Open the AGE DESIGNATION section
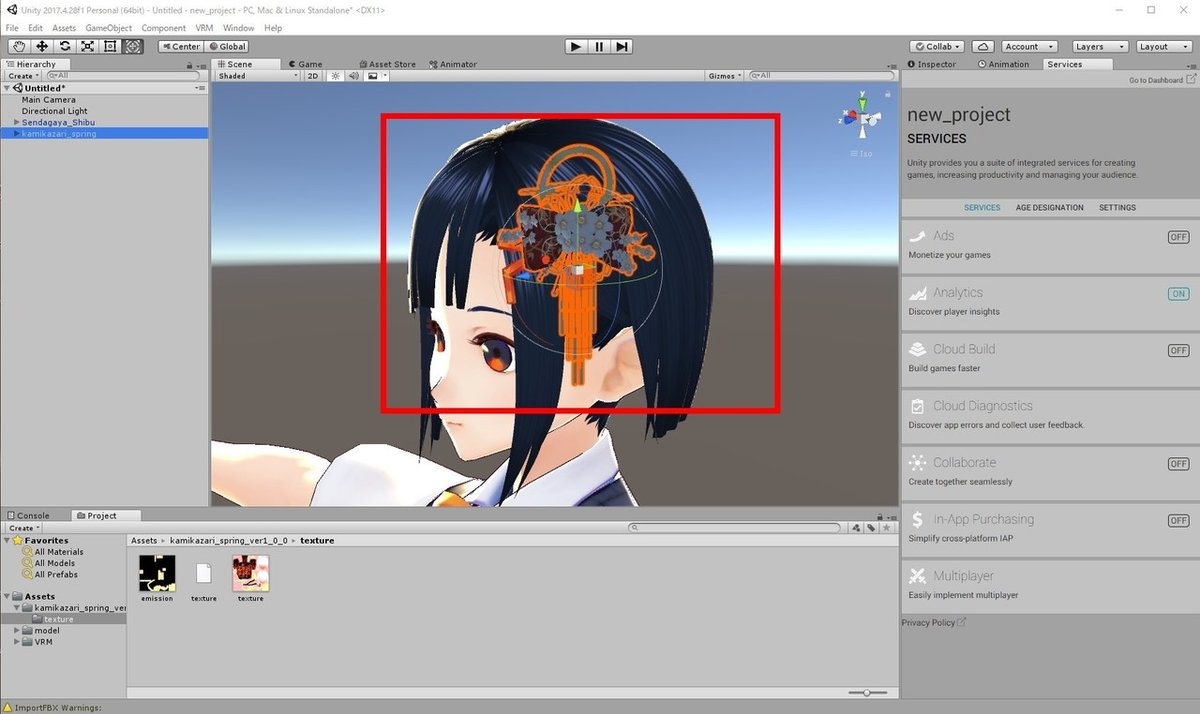This screenshot has height=714, width=1200. [x=1049, y=207]
